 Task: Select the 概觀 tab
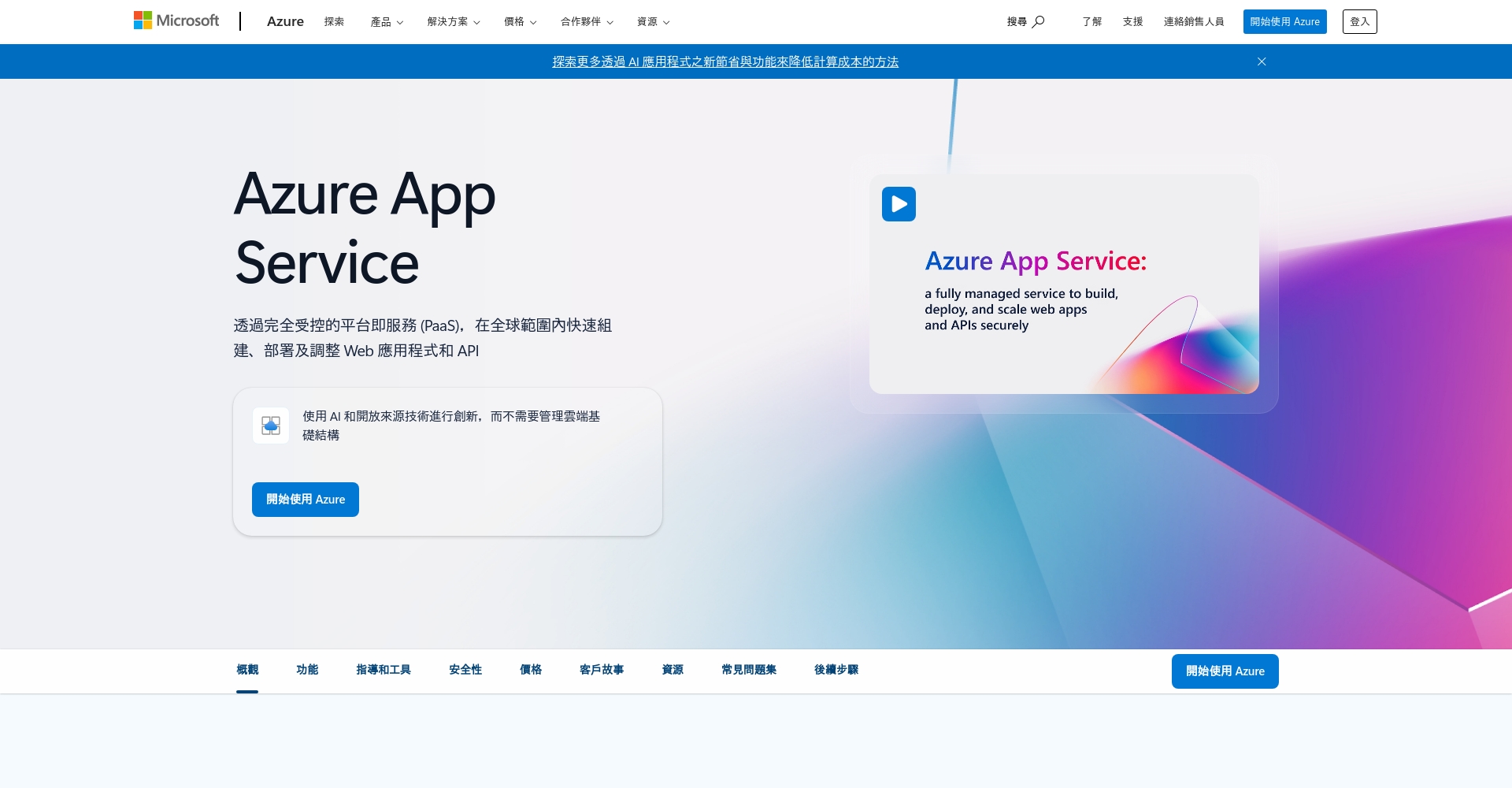247,670
